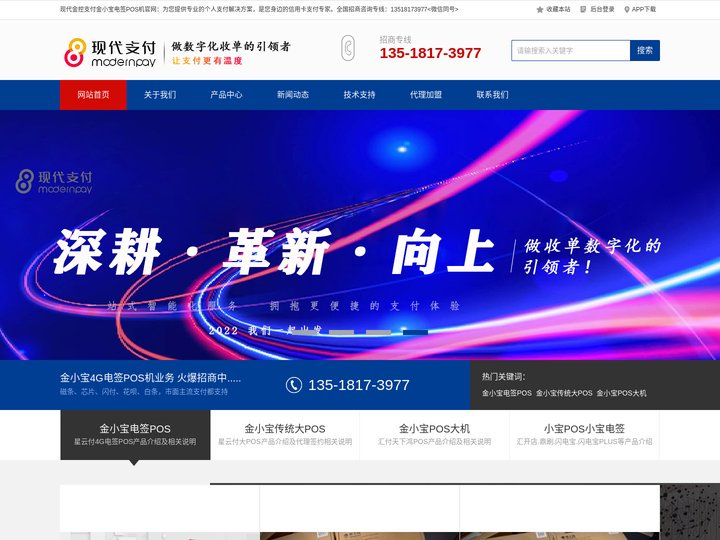The width and height of the screenshot is (720, 540).
Task: Open 代理加盟 in navigation bar
Action: 426,95
